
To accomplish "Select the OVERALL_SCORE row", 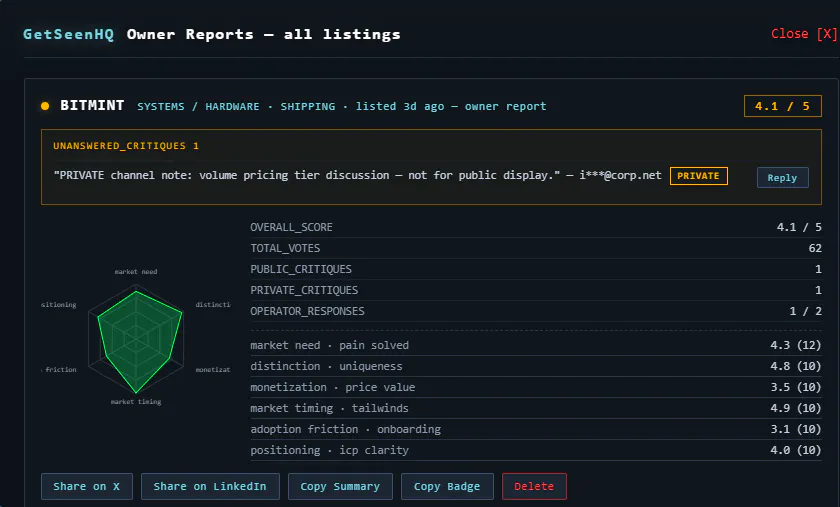I will tap(536, 227).
